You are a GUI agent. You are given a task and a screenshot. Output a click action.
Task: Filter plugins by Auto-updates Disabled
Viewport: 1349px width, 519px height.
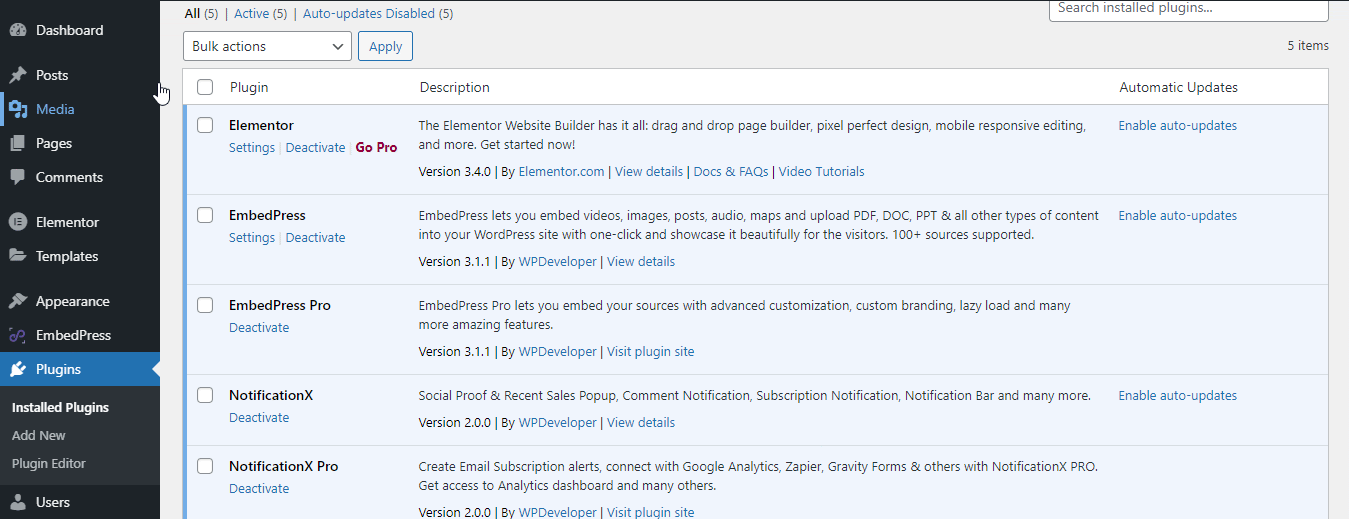(x=377, y=14)
